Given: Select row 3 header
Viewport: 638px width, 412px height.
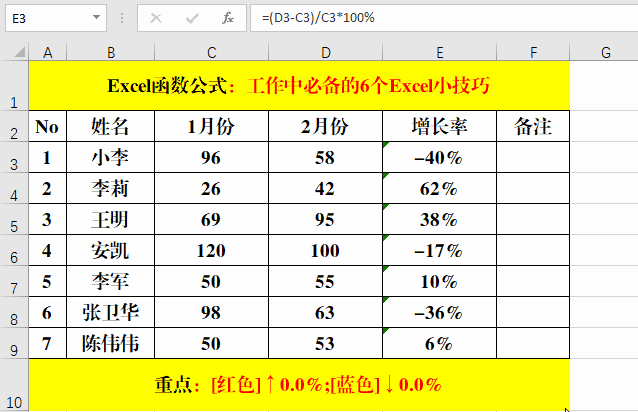Looking at the screenshot, I should [x=14, y=157].
